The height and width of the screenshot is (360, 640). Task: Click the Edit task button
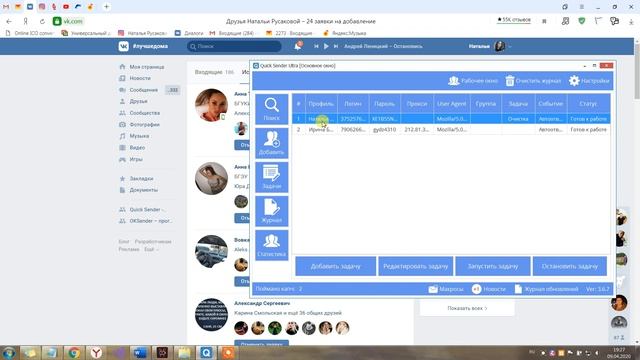[416, 266]
